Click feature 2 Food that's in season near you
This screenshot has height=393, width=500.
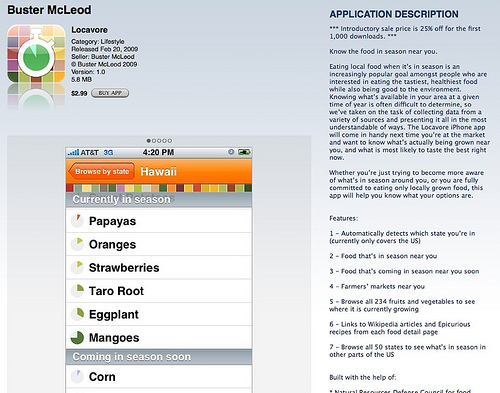[383, 256]
